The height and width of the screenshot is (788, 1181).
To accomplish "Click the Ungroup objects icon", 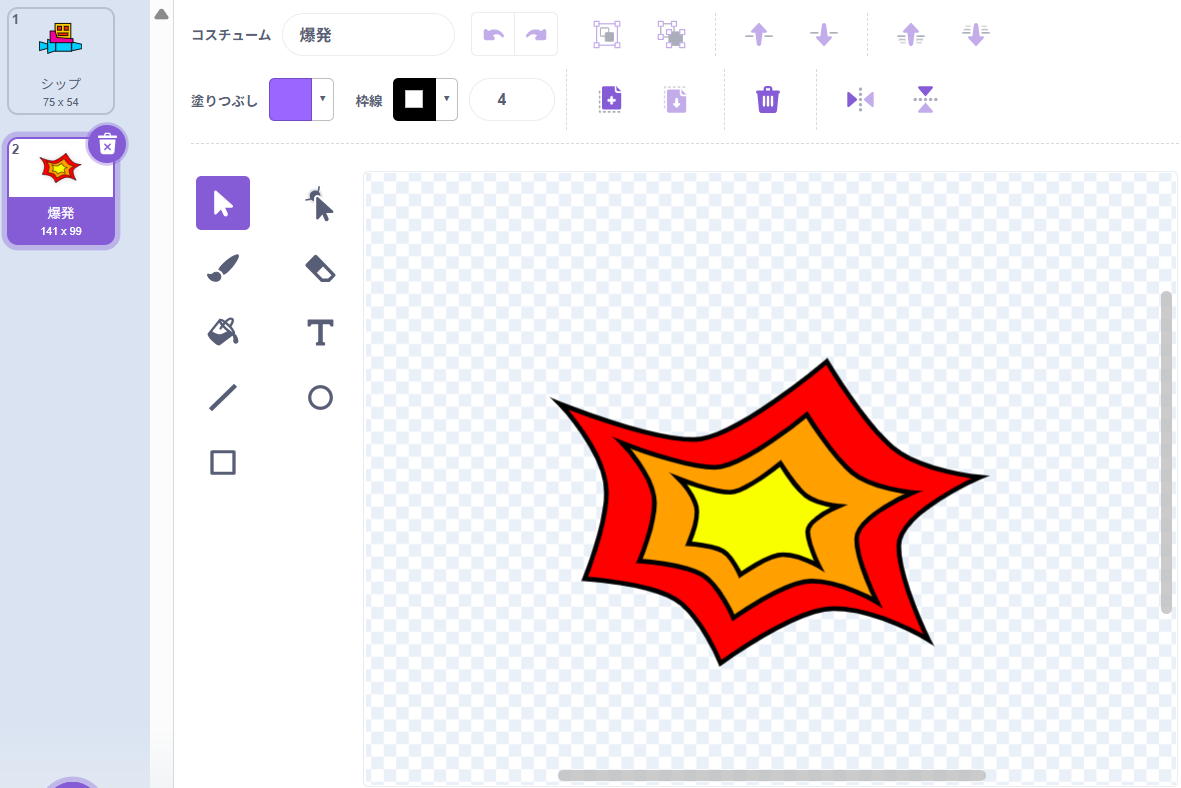I will point(671,35).
